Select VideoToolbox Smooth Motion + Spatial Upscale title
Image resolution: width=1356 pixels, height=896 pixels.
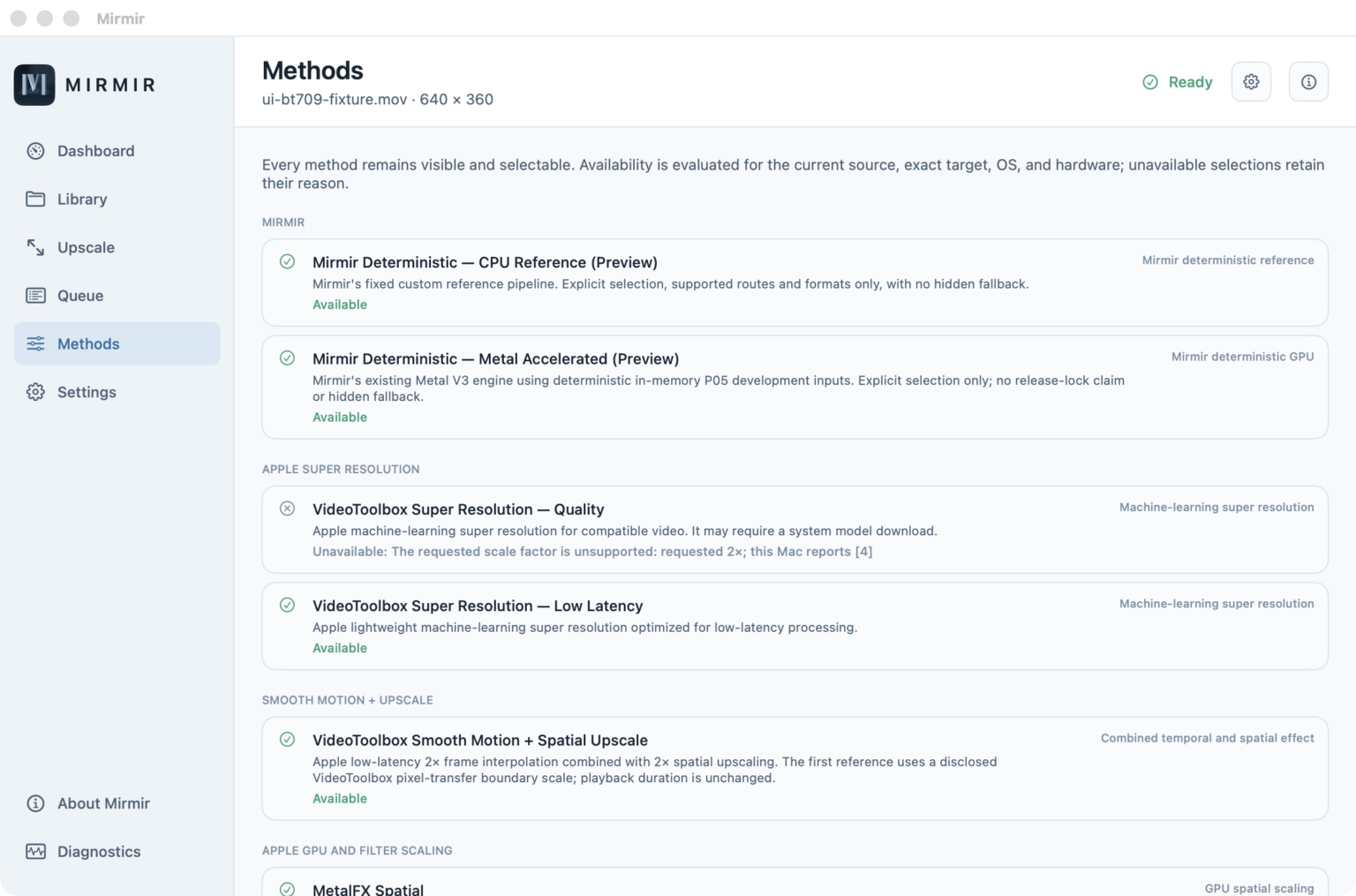click(480, 740)
